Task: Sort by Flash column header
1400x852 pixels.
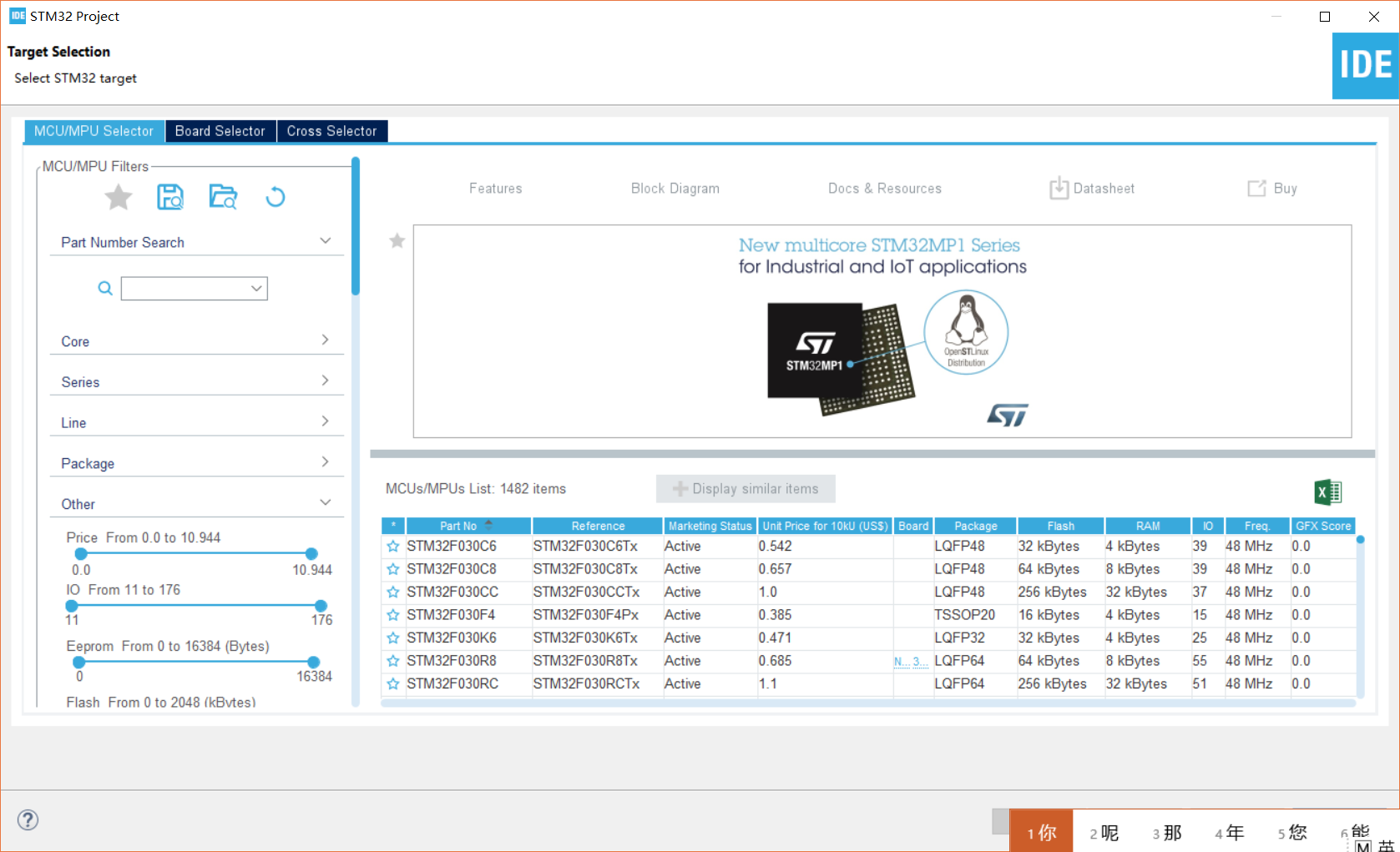Action: pos(1061,526)
